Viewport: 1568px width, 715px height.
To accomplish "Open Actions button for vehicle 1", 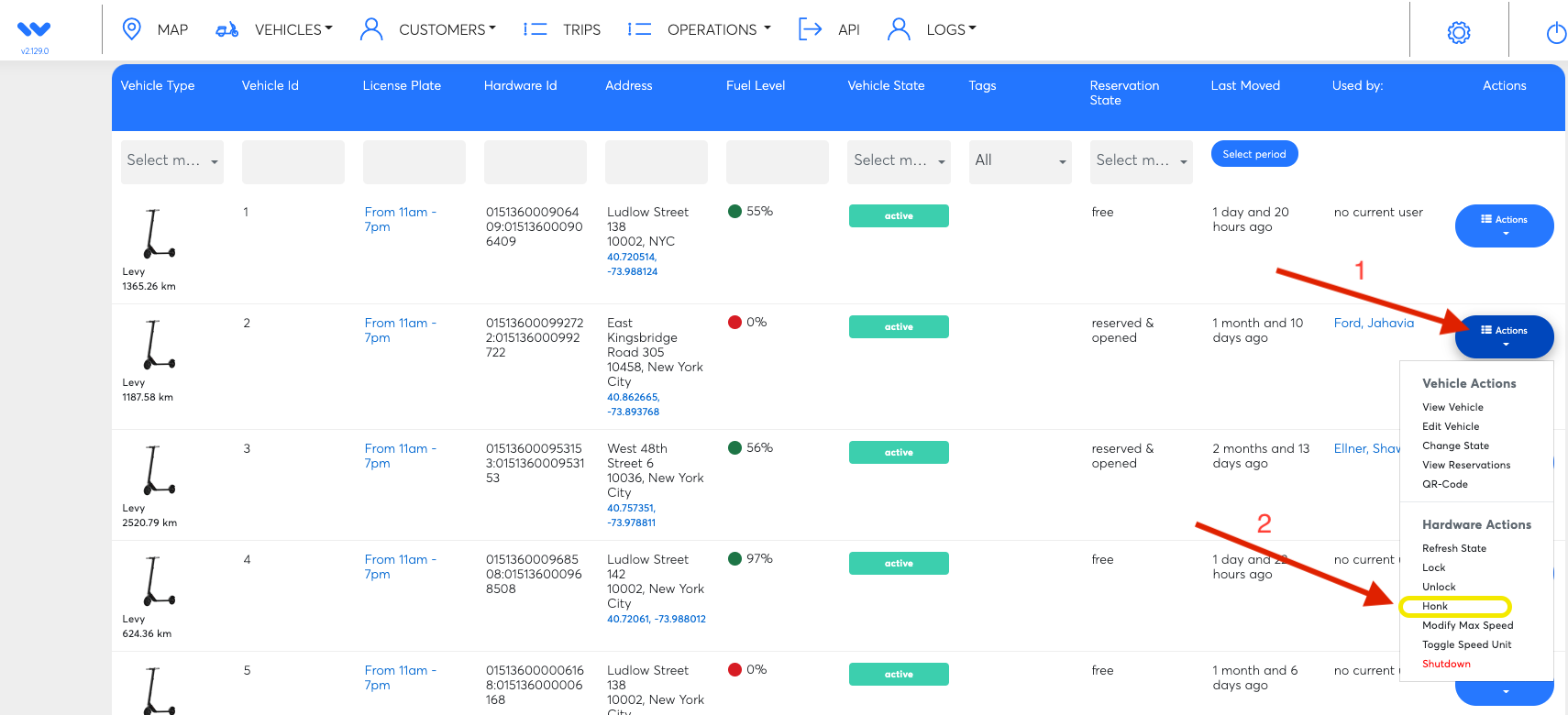I will (x=1504, y=225).
